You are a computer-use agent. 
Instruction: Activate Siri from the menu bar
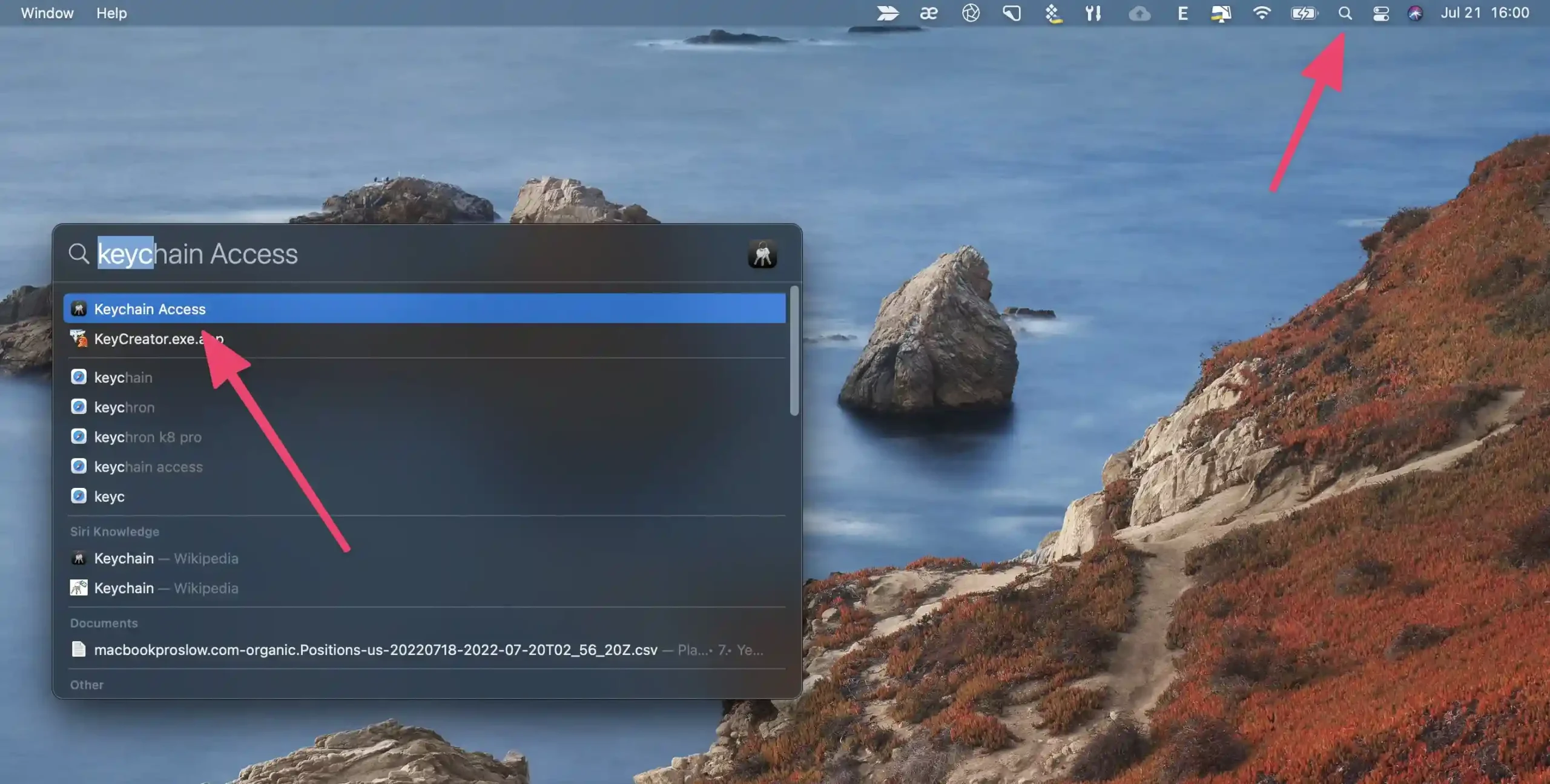coord(1415,13)
